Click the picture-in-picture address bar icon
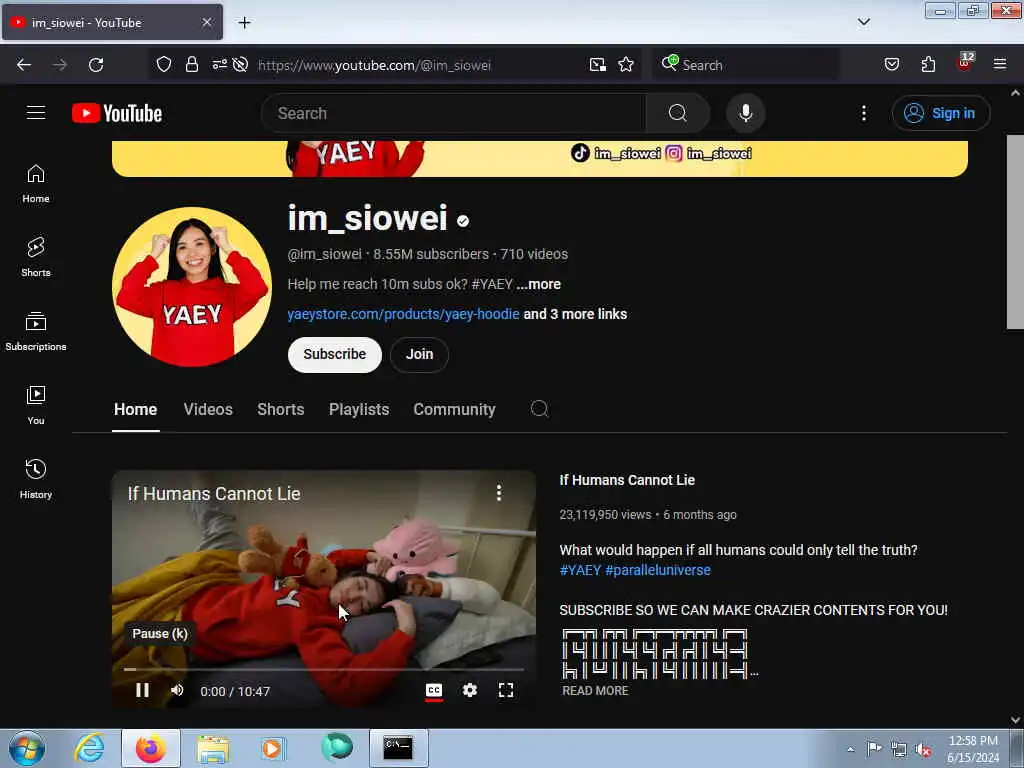The width and height of the screenshot is (1024, 768). point(598,64)
